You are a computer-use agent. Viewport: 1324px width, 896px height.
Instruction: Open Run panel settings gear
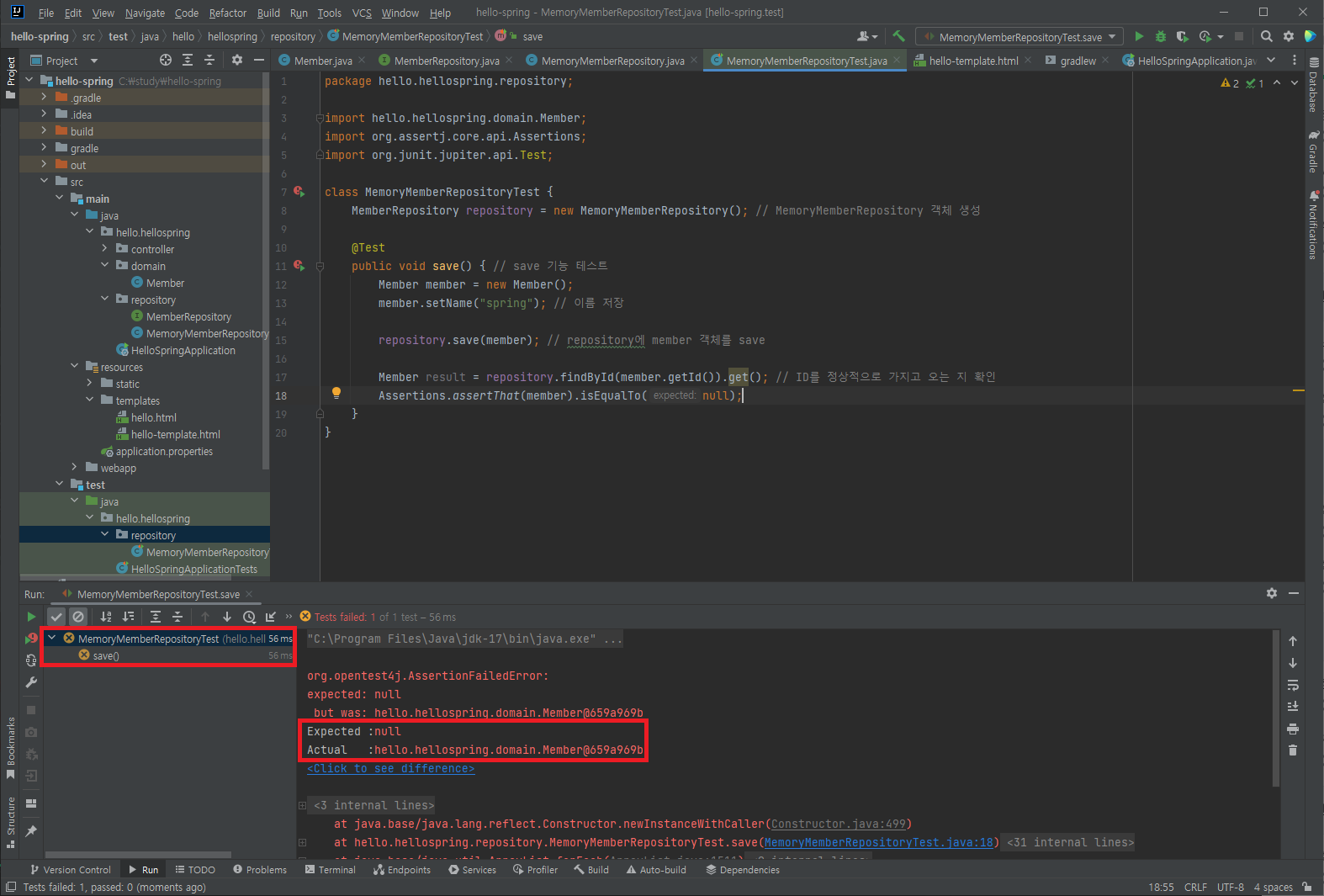coord(1272,593)
